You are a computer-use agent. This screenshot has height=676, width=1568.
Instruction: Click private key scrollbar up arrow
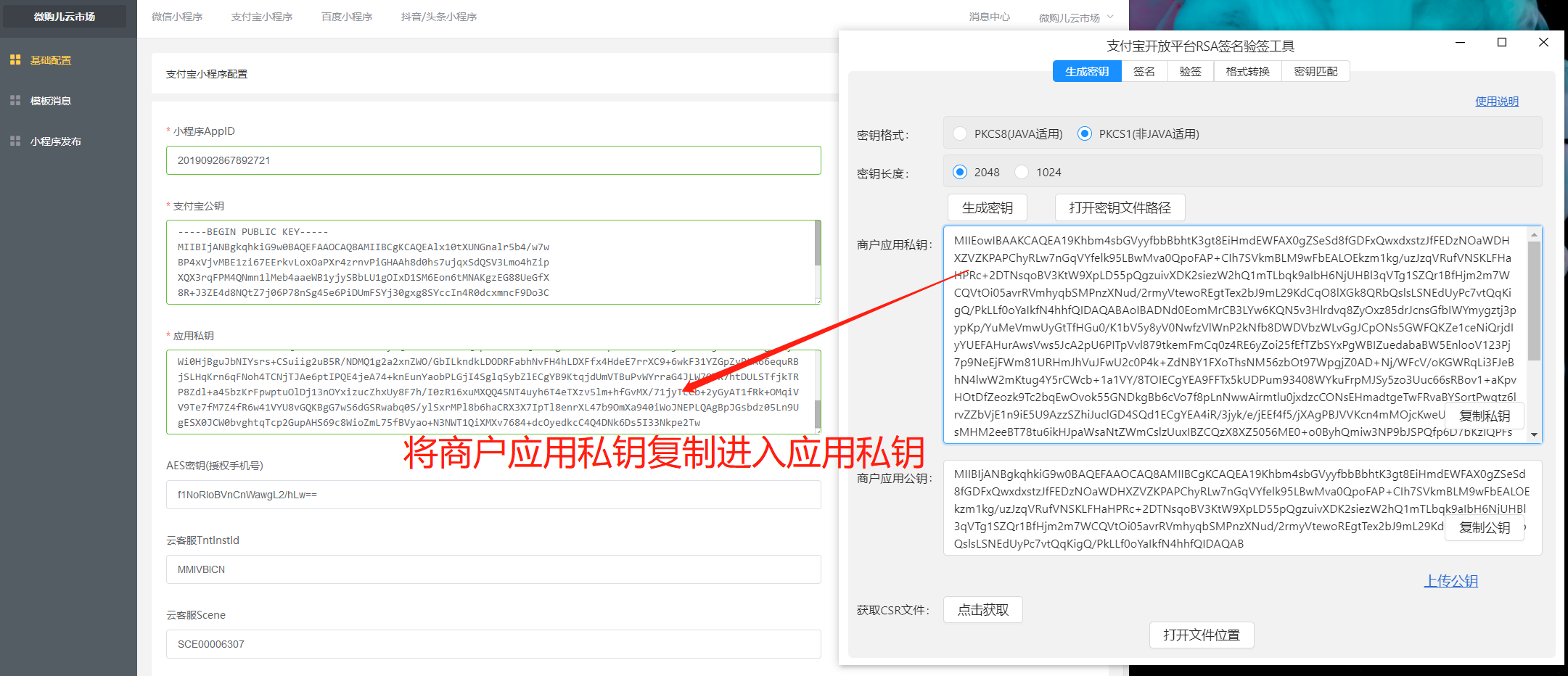1534,234
